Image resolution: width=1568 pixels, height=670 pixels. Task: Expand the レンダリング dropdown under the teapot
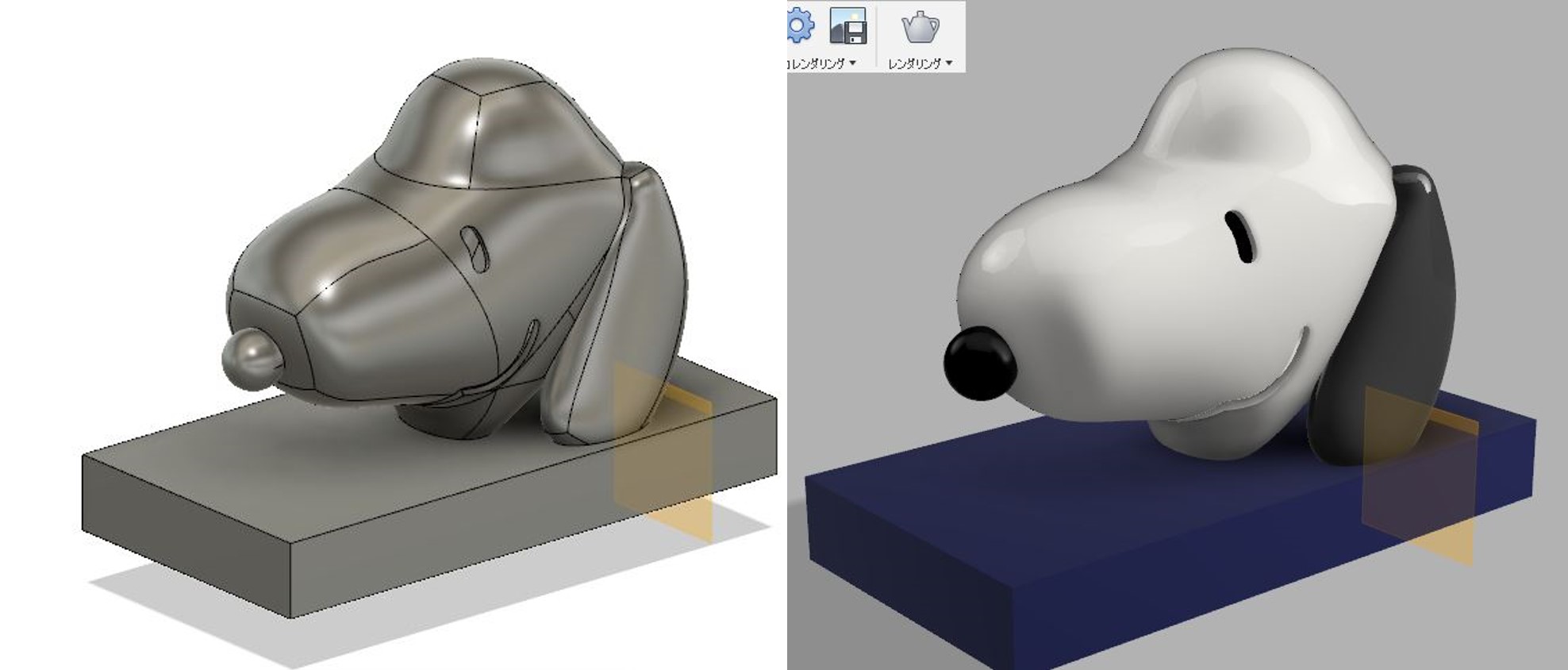[920, 63]
